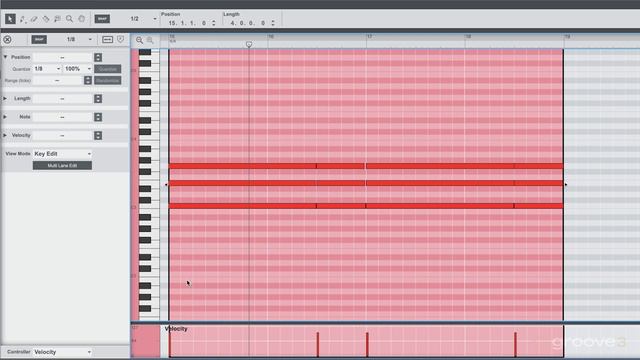Screen dimensions: 640x360
Task: Adjust the toolbar Position stepper arrows
Action: [213, 23]
